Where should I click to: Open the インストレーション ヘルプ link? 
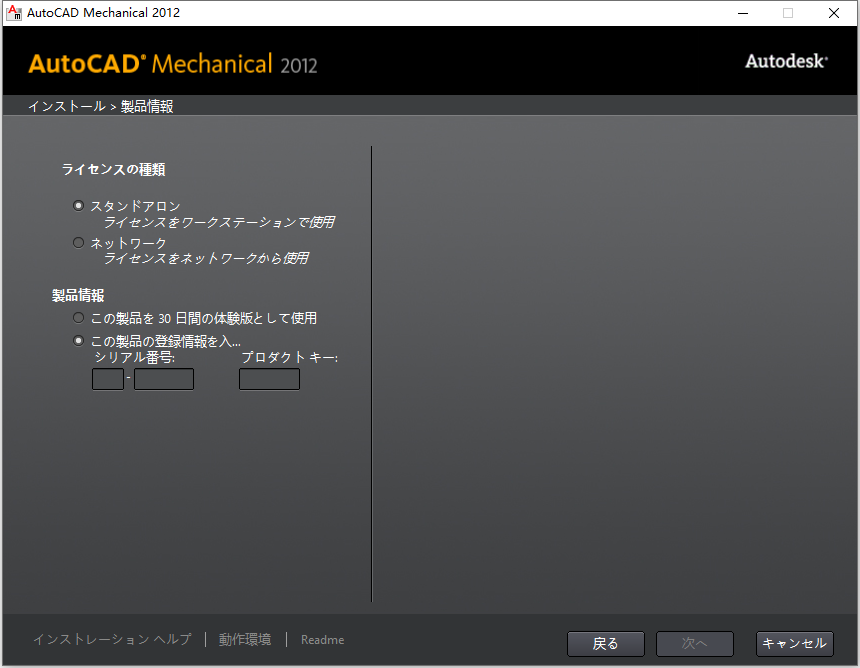pos(112,639)
